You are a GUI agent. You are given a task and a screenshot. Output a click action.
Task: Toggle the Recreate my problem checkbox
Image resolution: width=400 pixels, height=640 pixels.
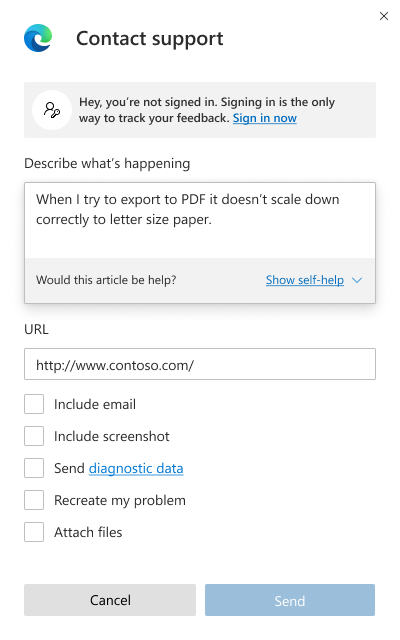(x=34, y=500)
